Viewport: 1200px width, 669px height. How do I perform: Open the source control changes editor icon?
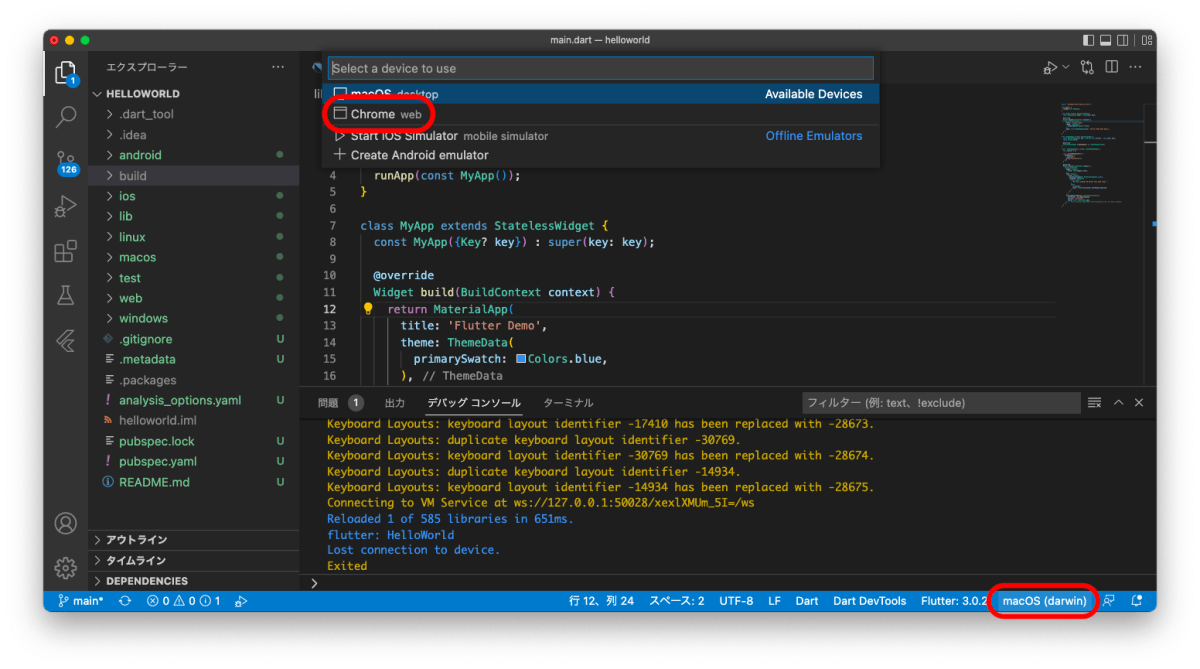tap(1086, 67)
